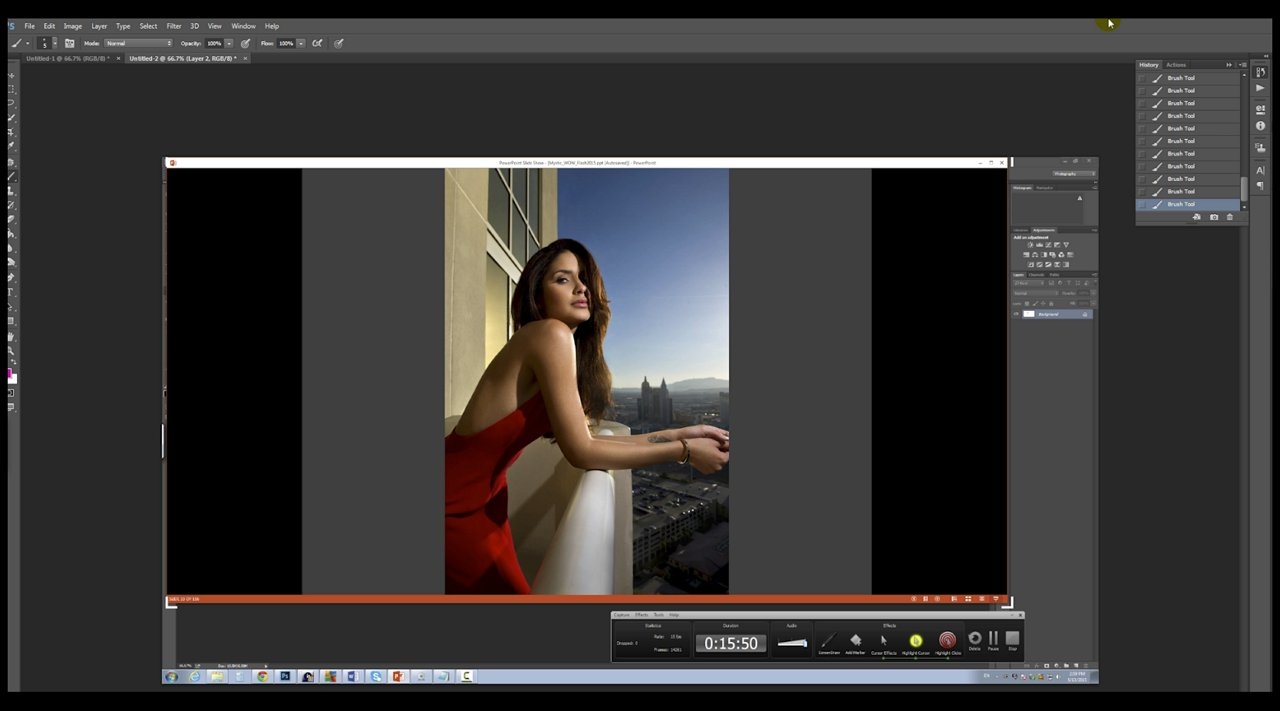Toggle the brush panel icon in options bar
This screenshot has width=1280, height=711.
pyautogui.click(x=69, y=43)
